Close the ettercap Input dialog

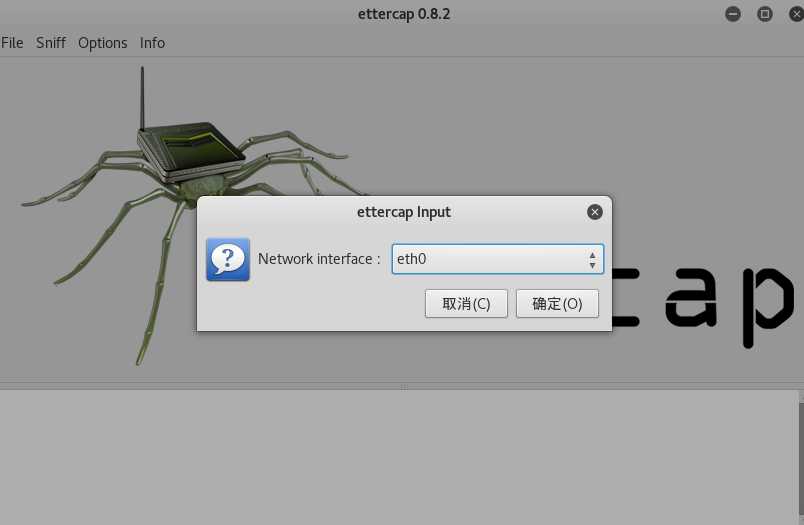coord(594,212)
